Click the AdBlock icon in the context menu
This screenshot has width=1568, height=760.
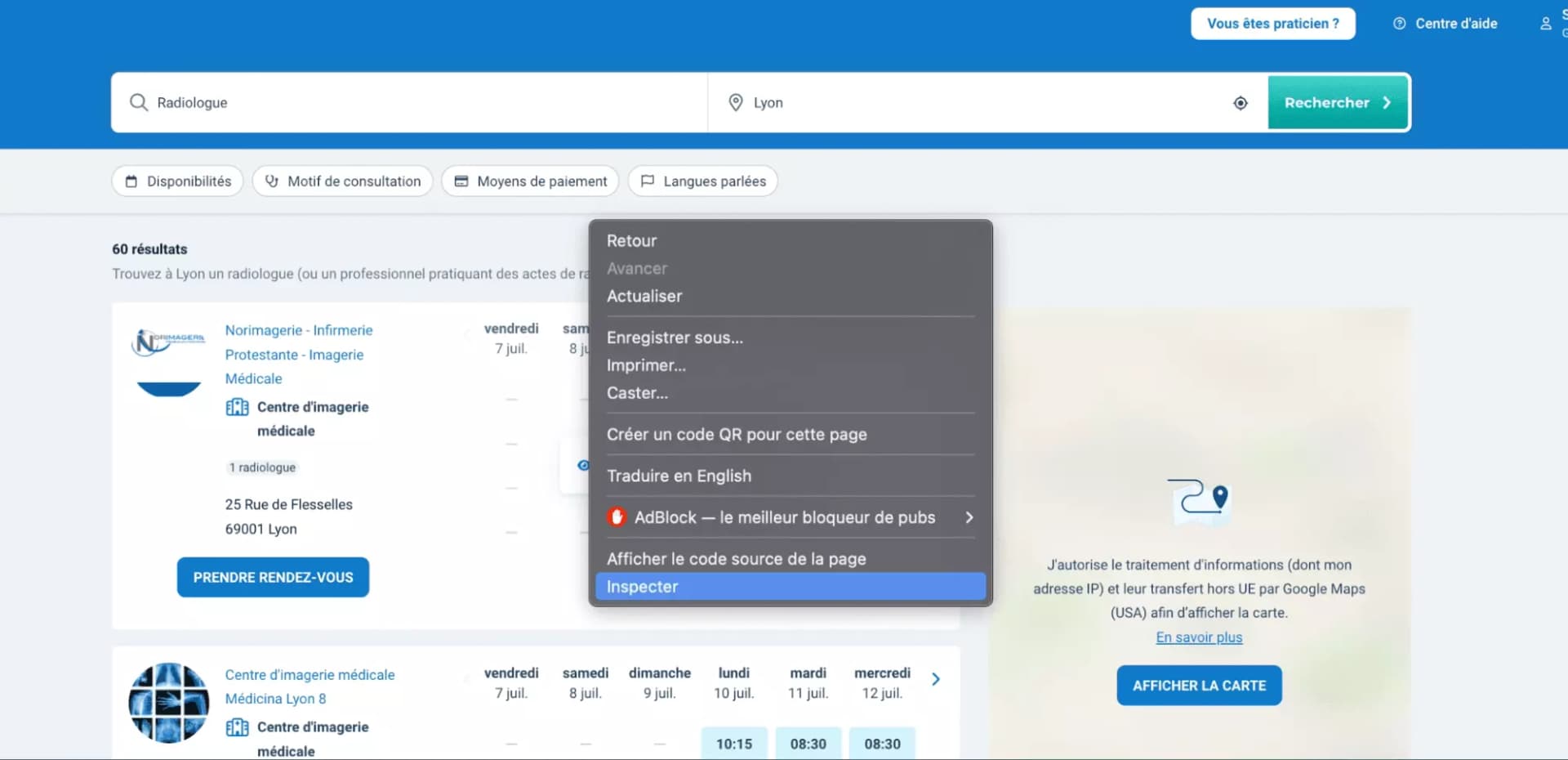(x=617, y=516)
